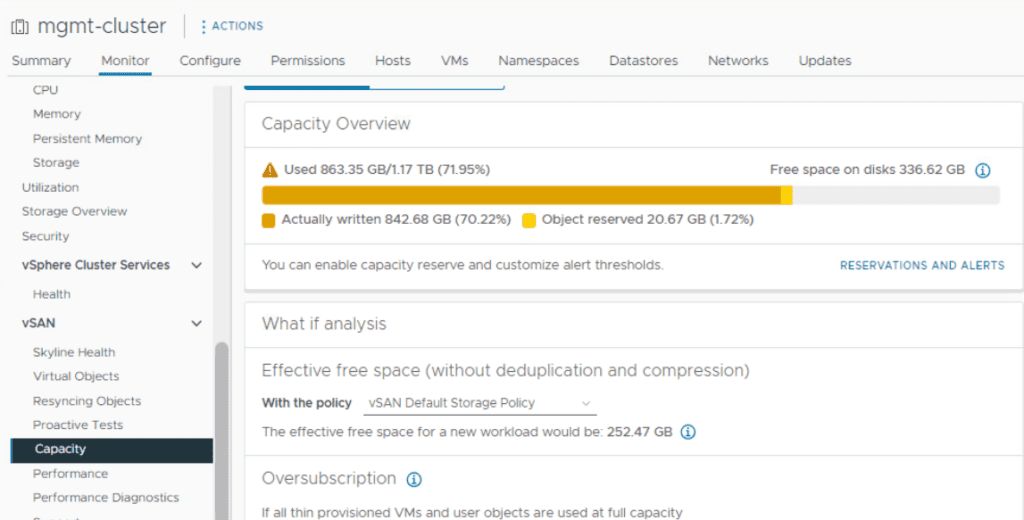
Task: Switch to the VMs tab
Action: coord(455,61)
